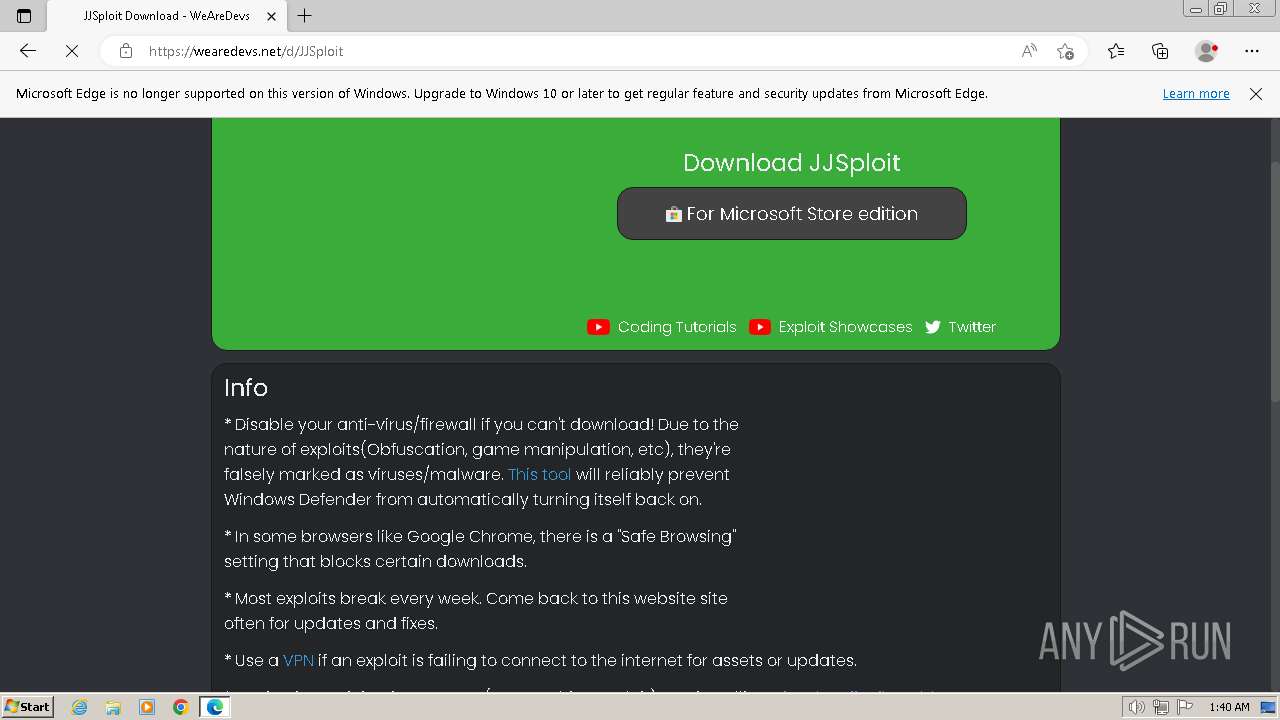1280x720 pixels.
Task: Select the JJSploit Download - WeAreDevs tab
Action: [x=167, y=16]
